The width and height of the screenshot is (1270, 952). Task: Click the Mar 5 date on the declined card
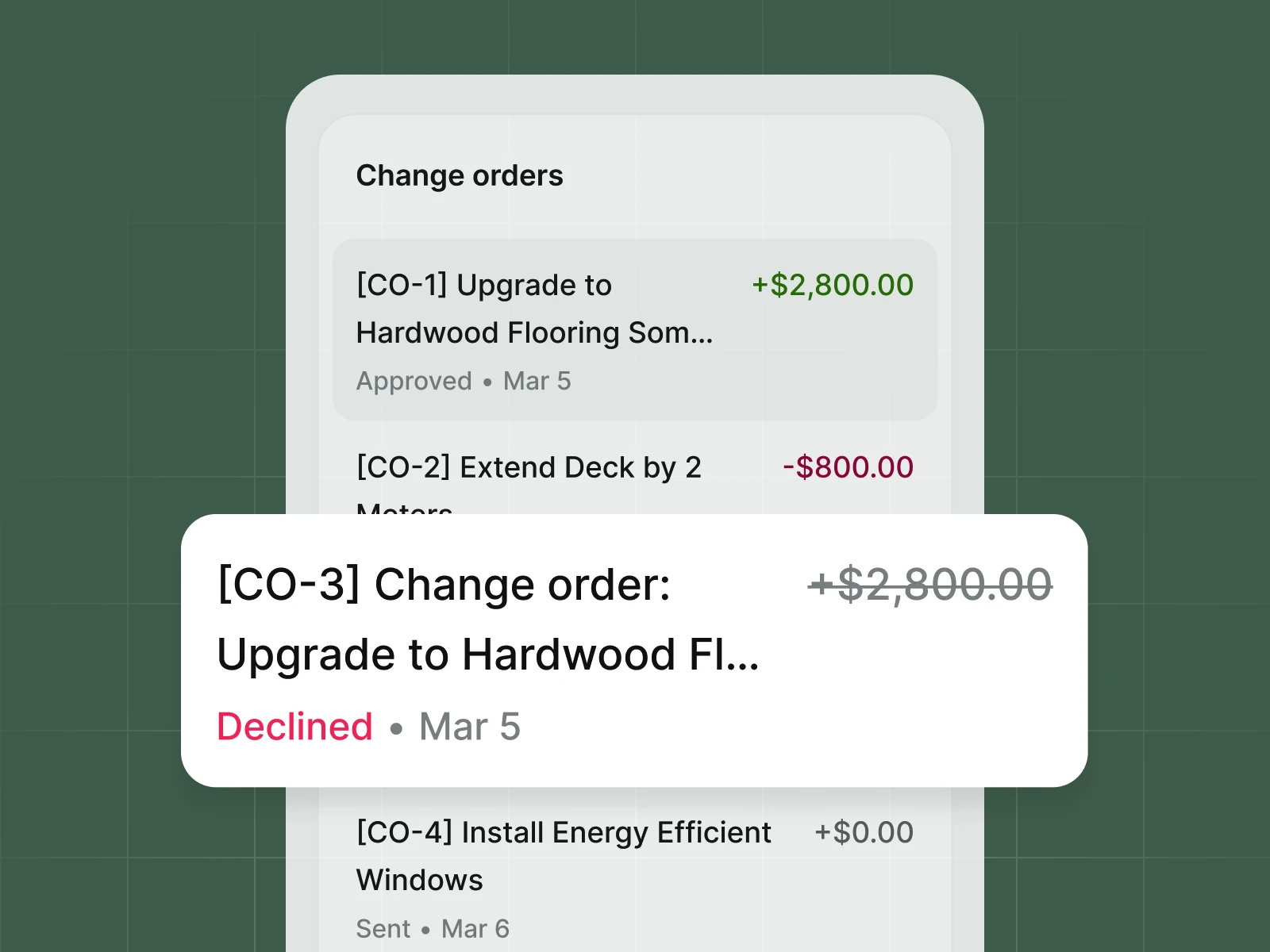[x=470, y=726]
